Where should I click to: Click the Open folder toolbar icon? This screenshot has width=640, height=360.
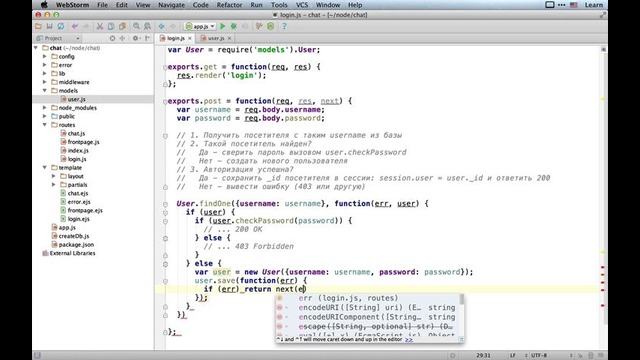[x=38, y=27]
